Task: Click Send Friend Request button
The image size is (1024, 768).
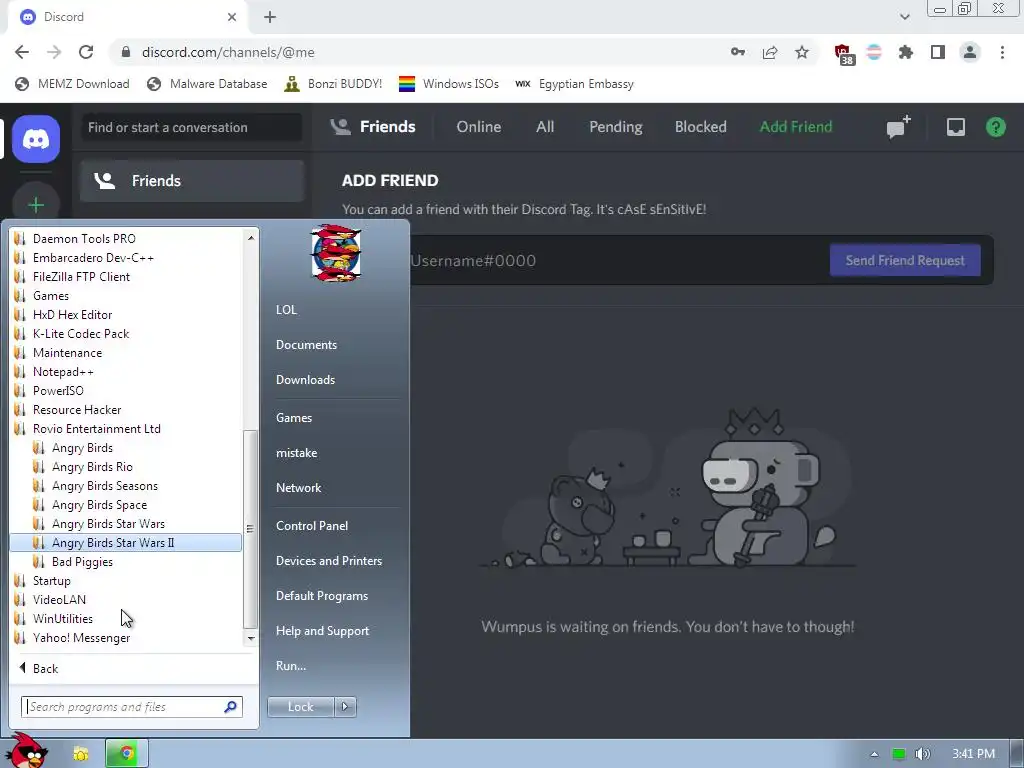Action: coord(904,261)
